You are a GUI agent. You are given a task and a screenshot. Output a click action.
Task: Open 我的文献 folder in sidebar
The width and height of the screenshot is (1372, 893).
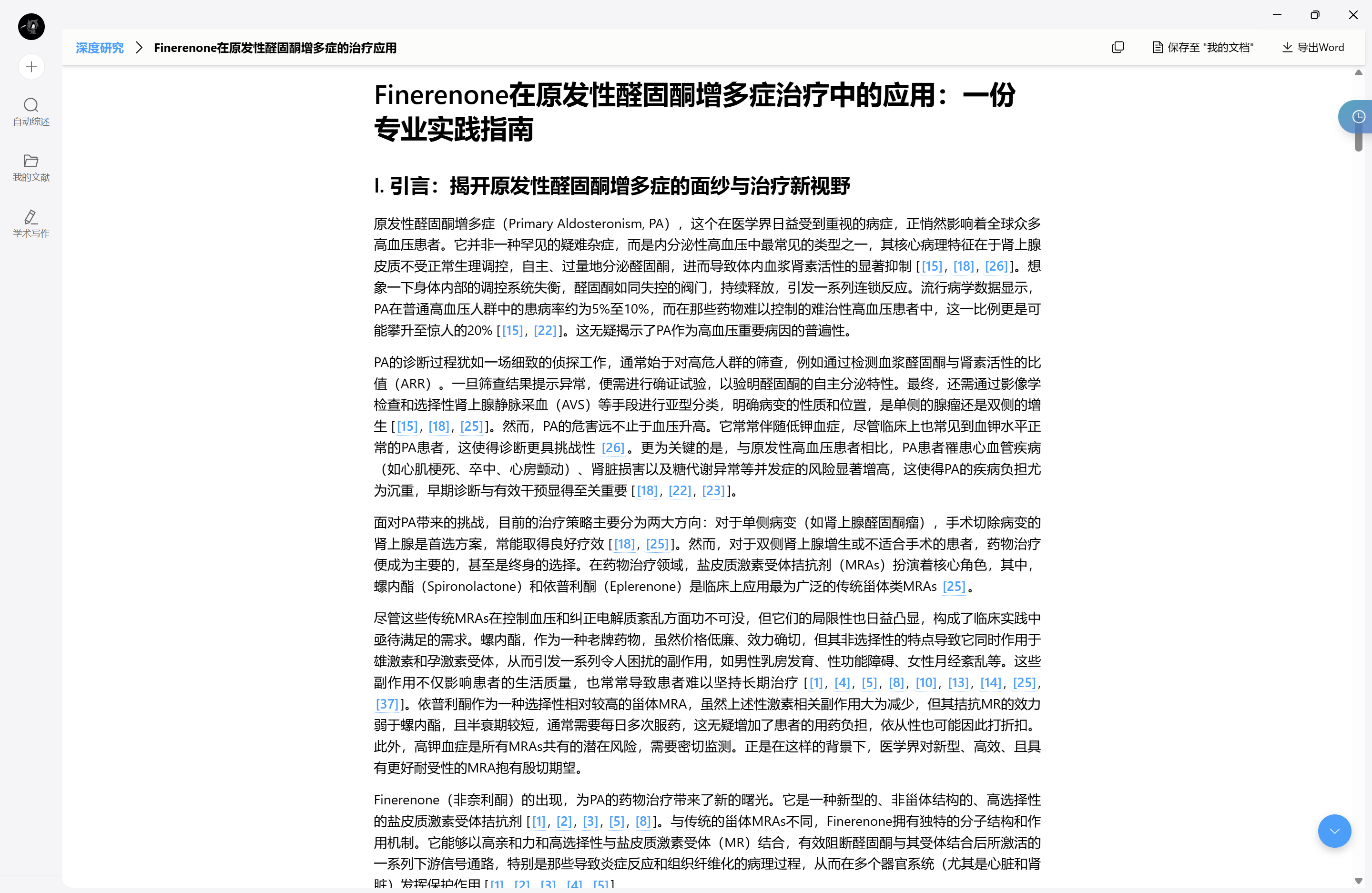click(x=31, y=167)
